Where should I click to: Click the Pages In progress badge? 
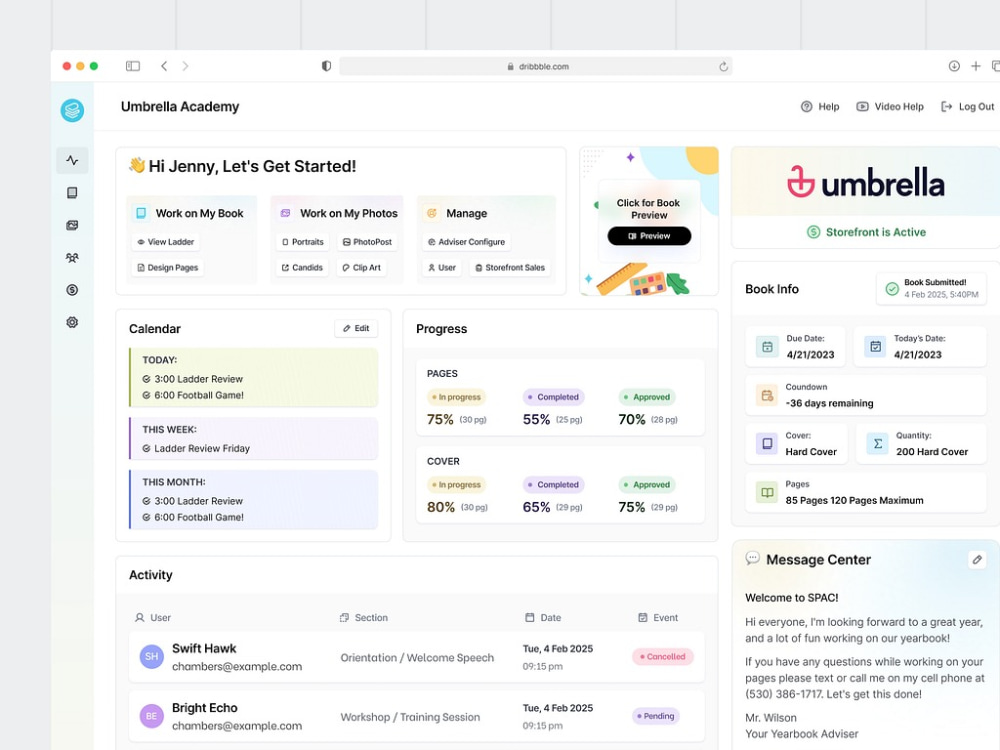pos(457,397)
